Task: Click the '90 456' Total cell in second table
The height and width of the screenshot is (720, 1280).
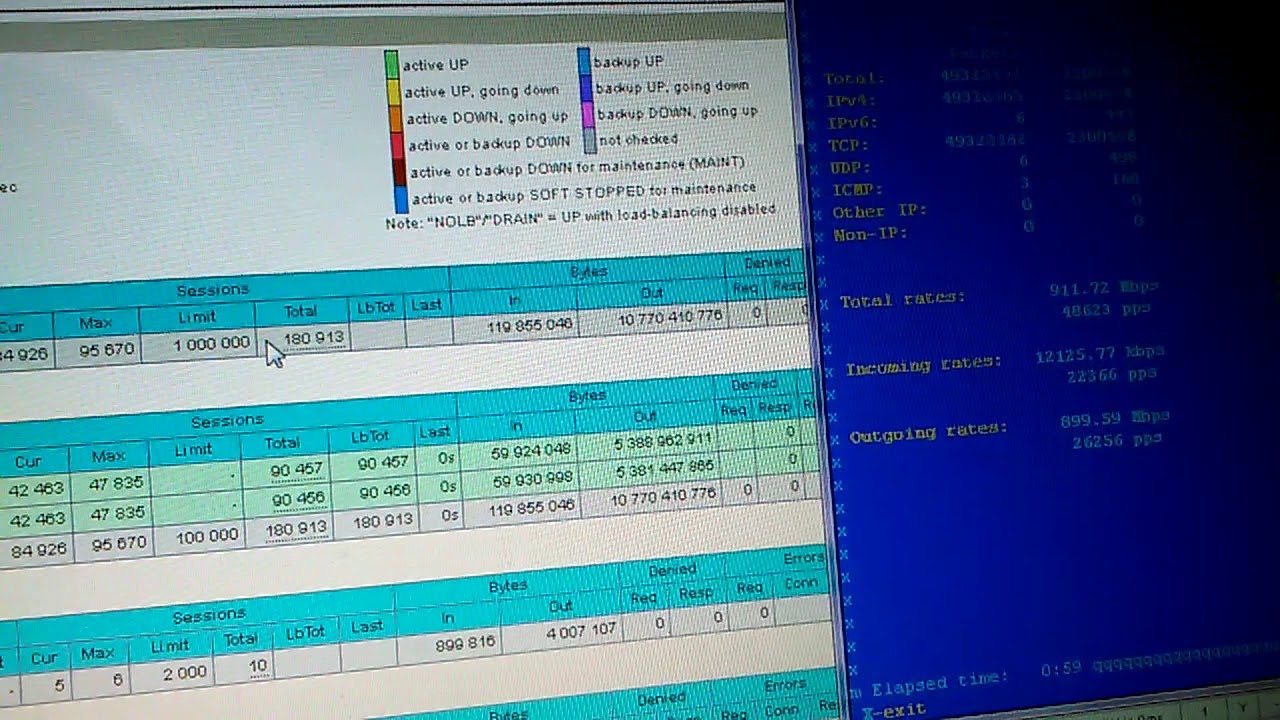Action: point(297,499)
